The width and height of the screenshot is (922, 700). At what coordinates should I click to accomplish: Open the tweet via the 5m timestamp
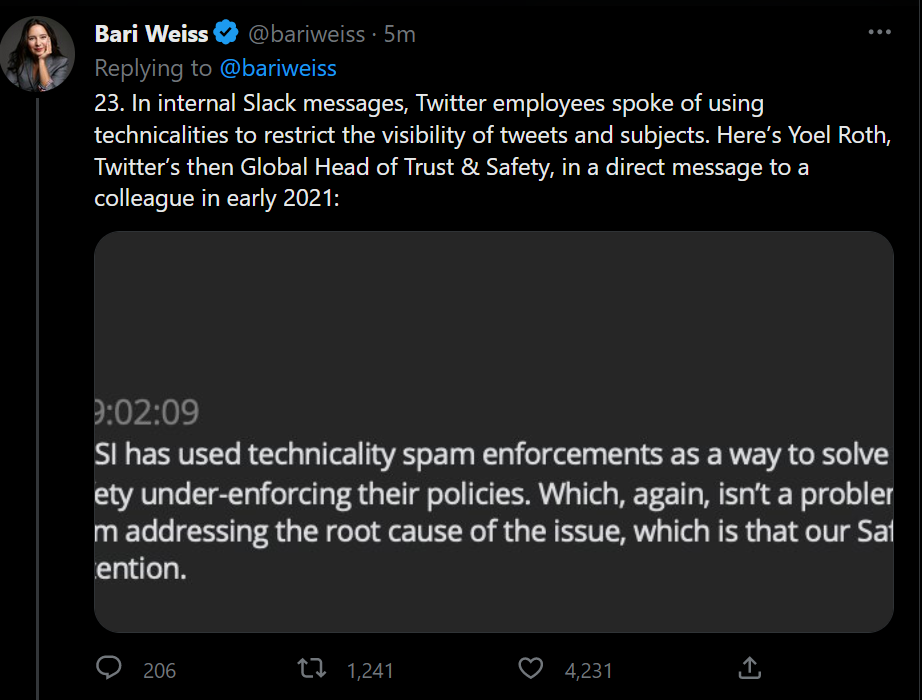[x=400, y=34]
